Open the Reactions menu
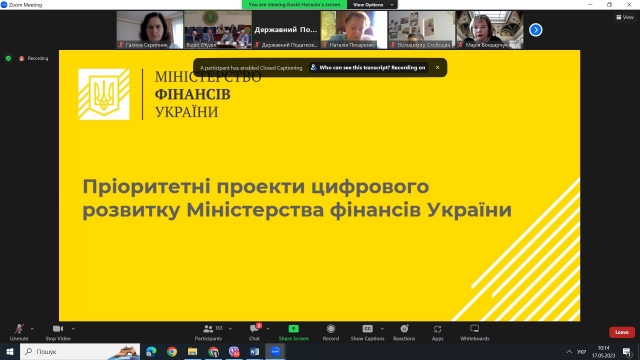Screen dimensions: 640x360 click(x=404, y=332)
